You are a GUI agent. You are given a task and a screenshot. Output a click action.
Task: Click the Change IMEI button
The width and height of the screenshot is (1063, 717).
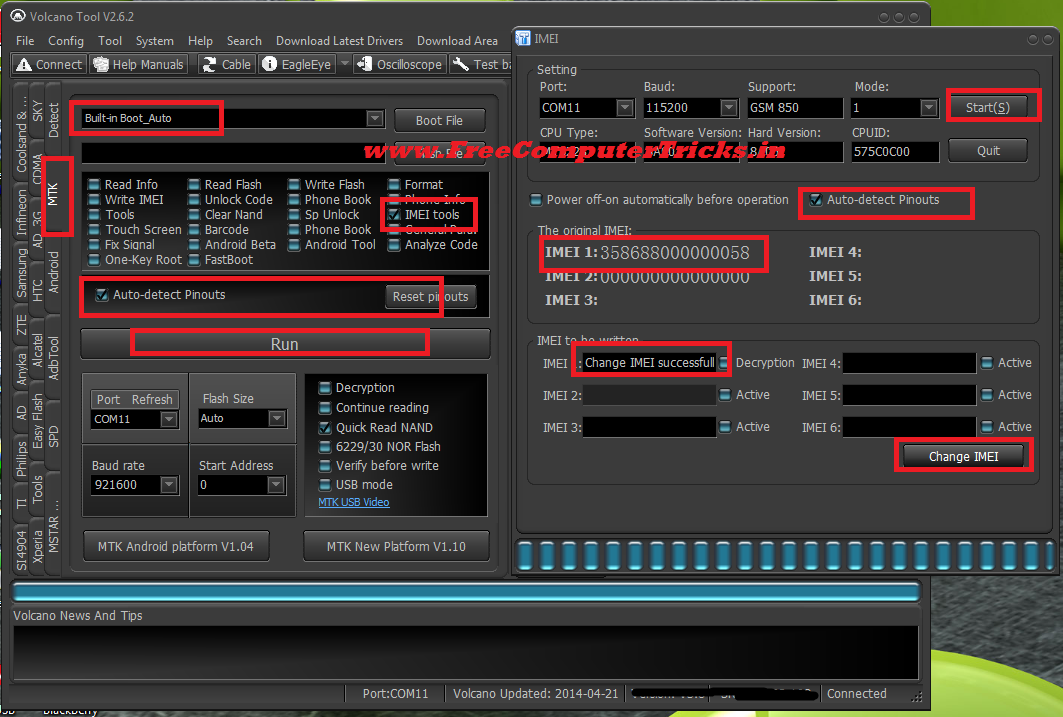(x=962, y=455)
